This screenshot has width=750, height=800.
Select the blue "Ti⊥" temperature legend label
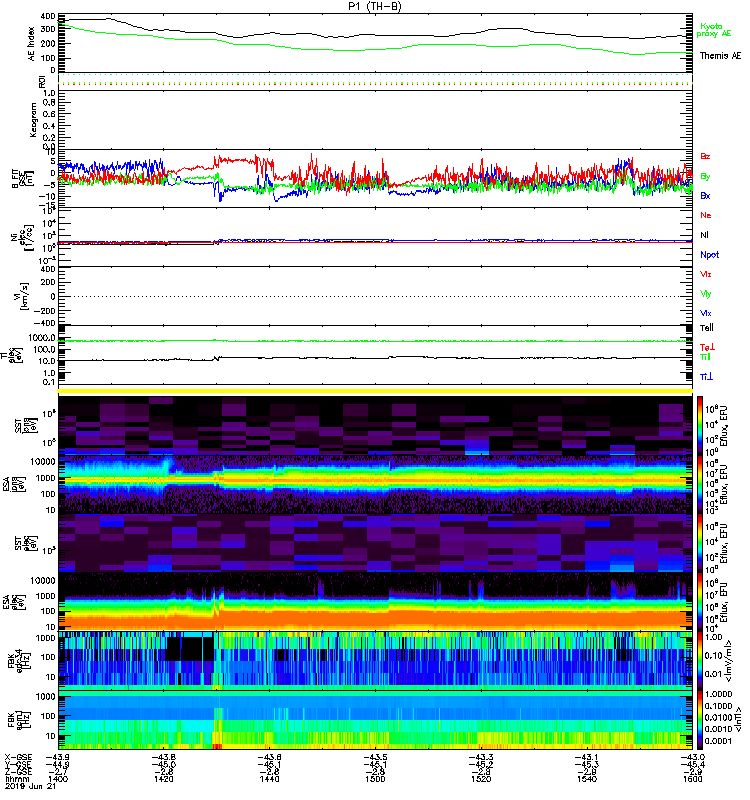click(x=706, y=377)
